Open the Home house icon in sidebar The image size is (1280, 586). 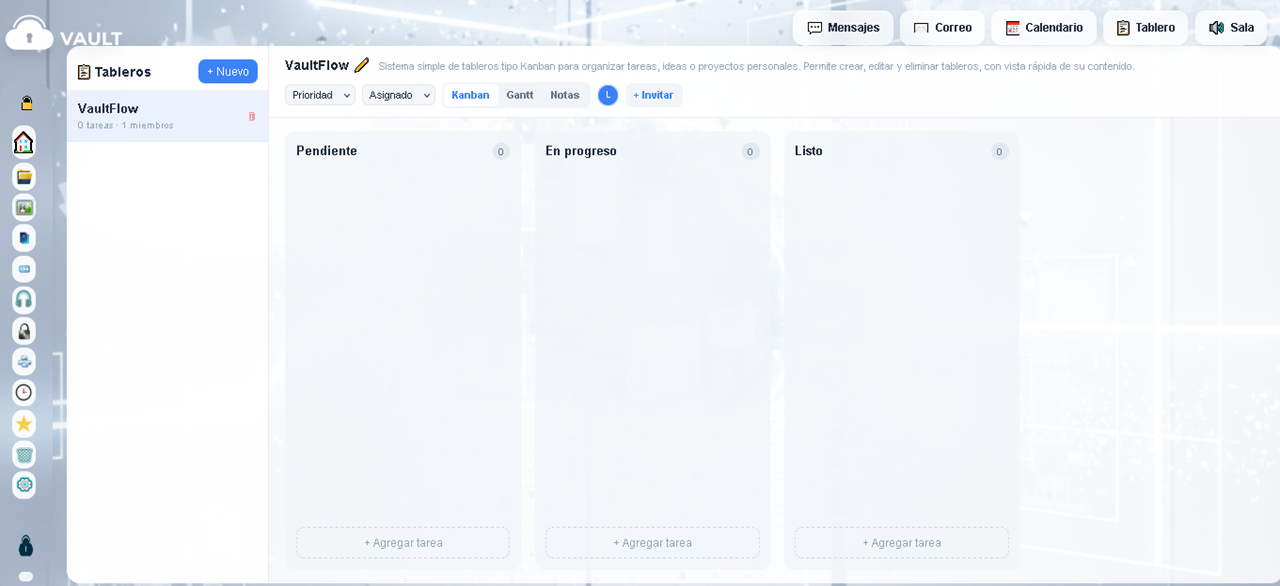[x=24, y=142]
